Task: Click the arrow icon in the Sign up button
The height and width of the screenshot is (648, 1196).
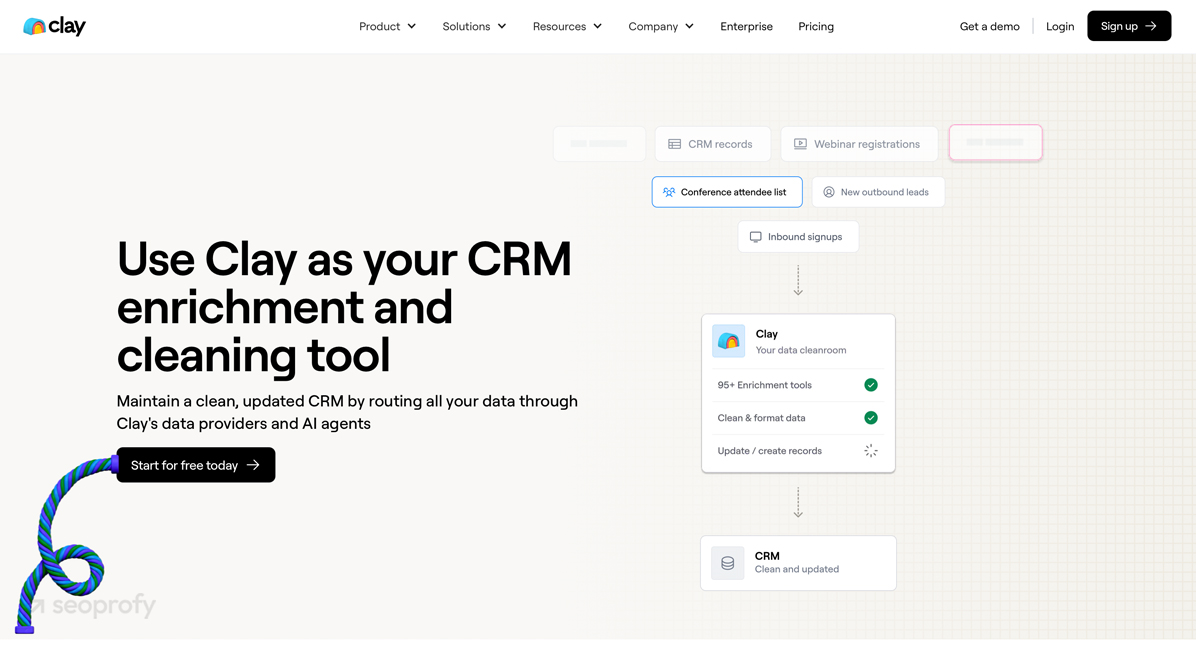Action: (x=1151, y=26)
